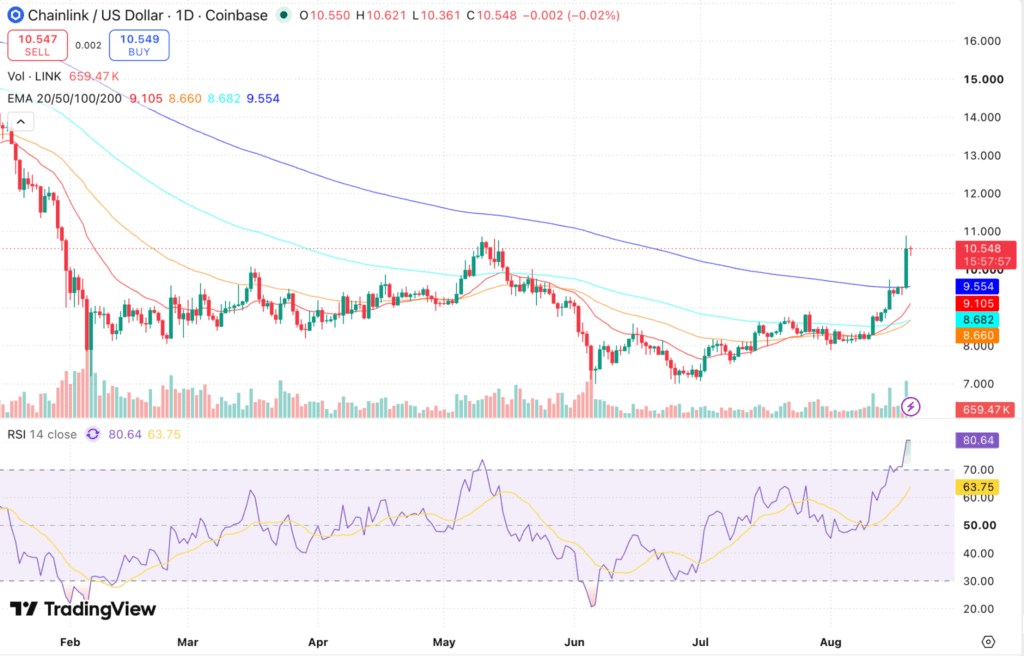This screenshot has height=656, width=1024.
Task: Click the 659.47K volume axis tag
Action: tap(985, 410)
